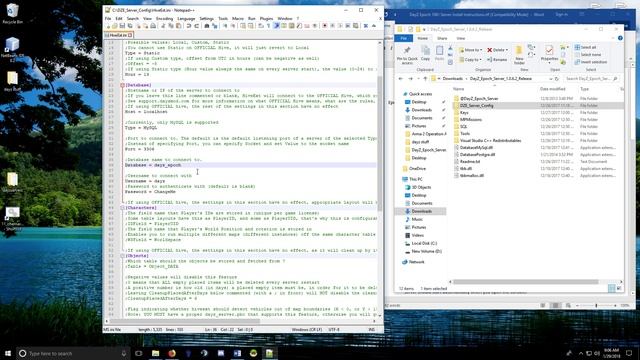Open the Recycle Bin desktop icon
Screen dimensions: 640x360
tap(12, 13)
